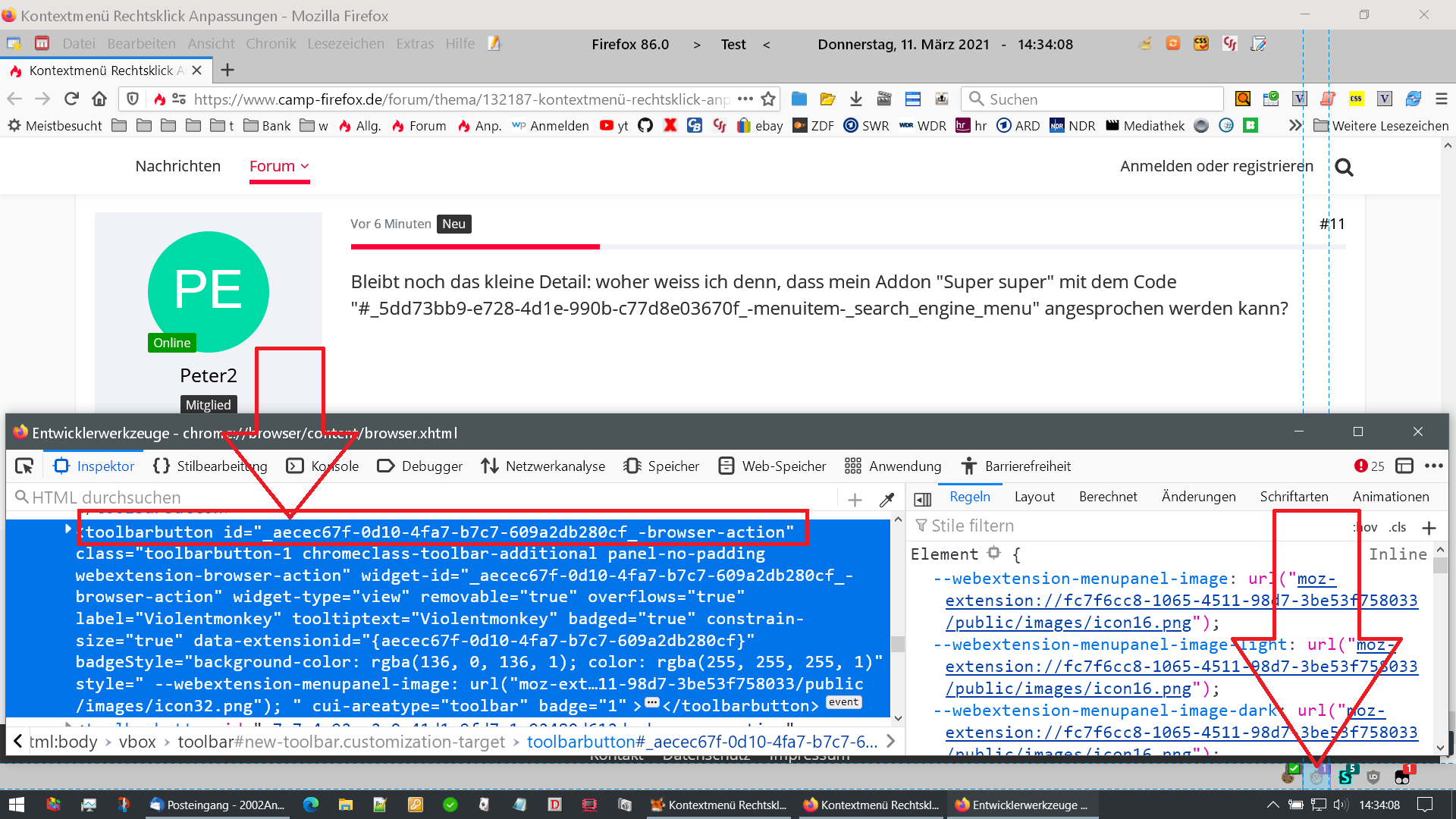
Task: Click the eyedropper color picker icon
Action: click(x=886, y=499)
